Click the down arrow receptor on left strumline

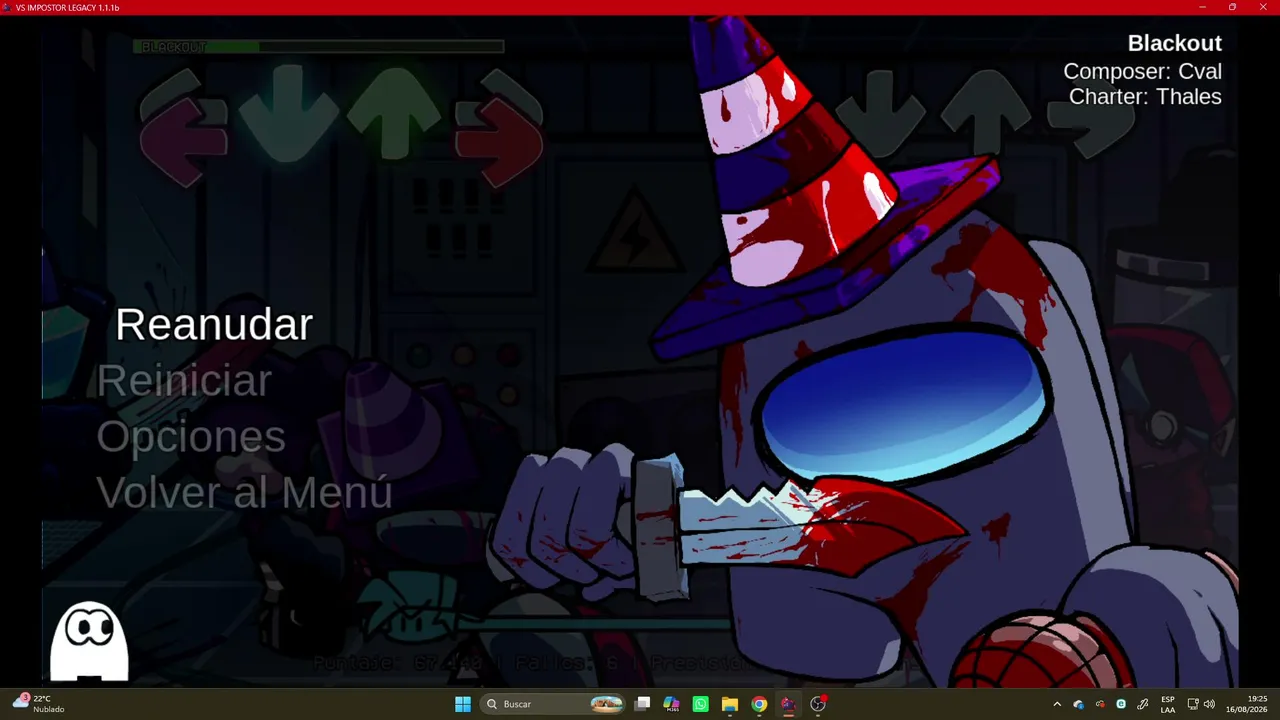point(288,114)
